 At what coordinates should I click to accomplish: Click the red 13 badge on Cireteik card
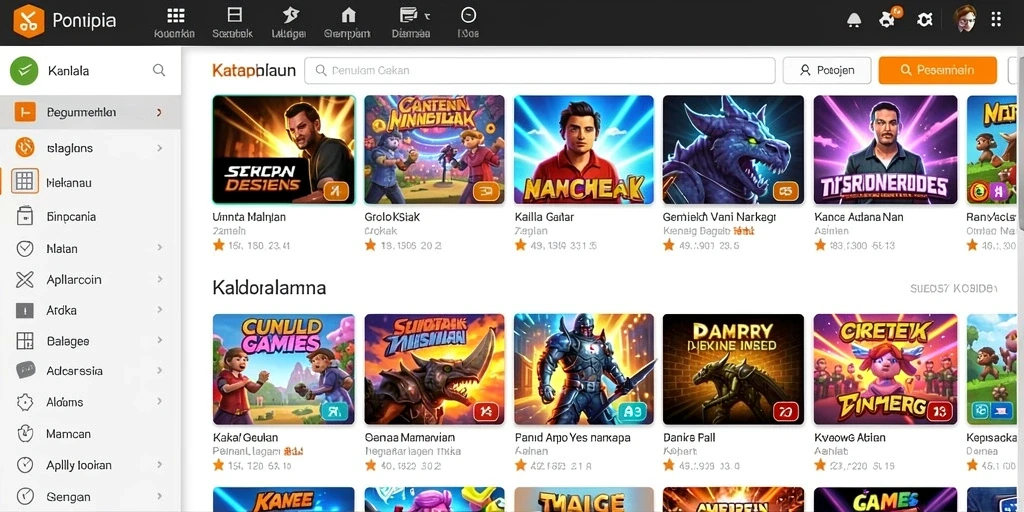[938, 411]
